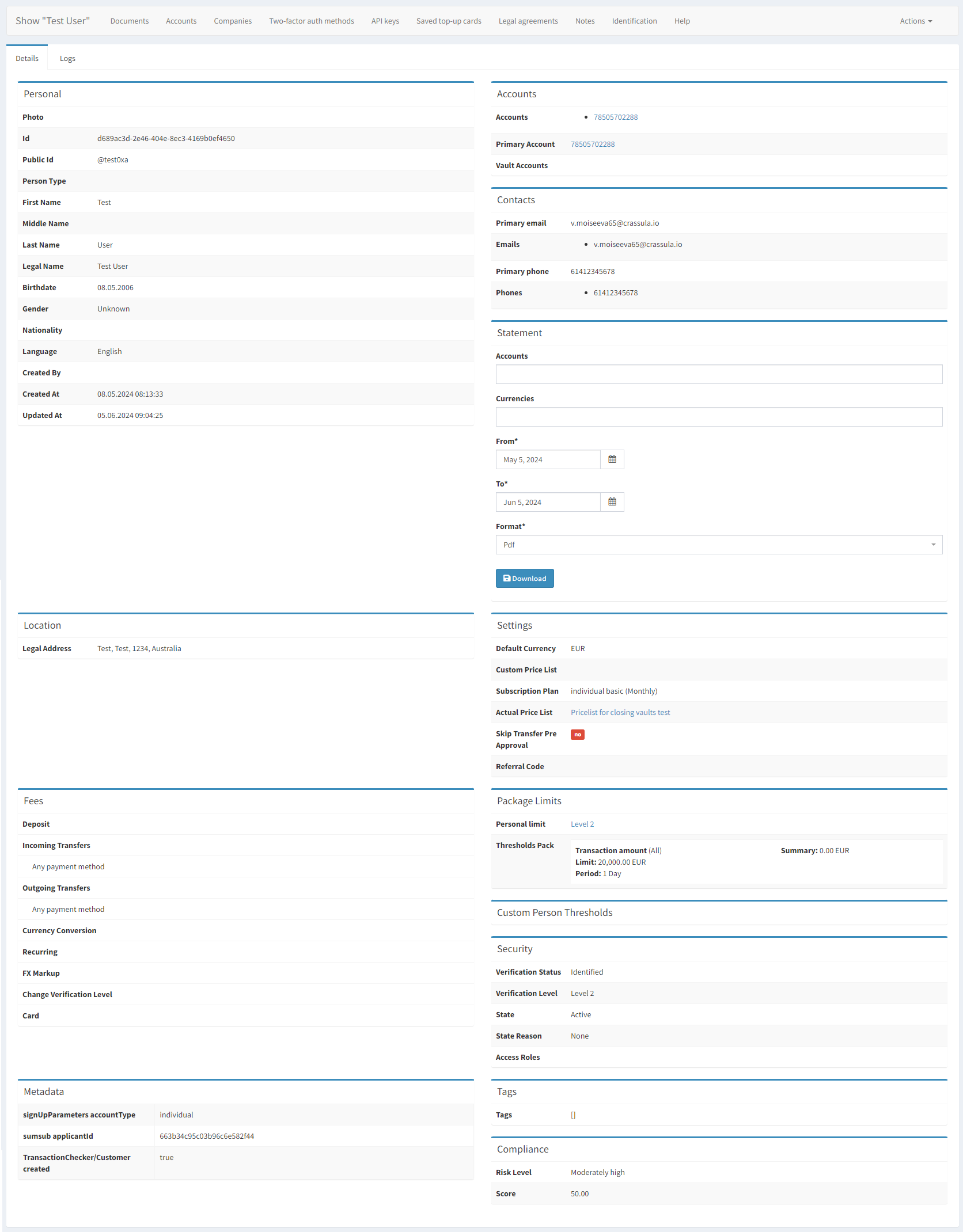The image size is (963, 1232).
Task: Visit the Notes section
Action: click(x=585, y=21)
